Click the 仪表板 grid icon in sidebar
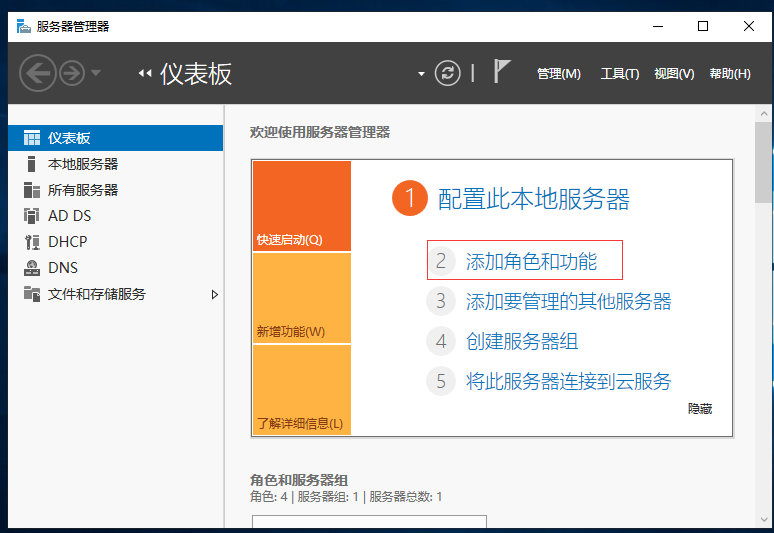 click(x=32, y=138)
